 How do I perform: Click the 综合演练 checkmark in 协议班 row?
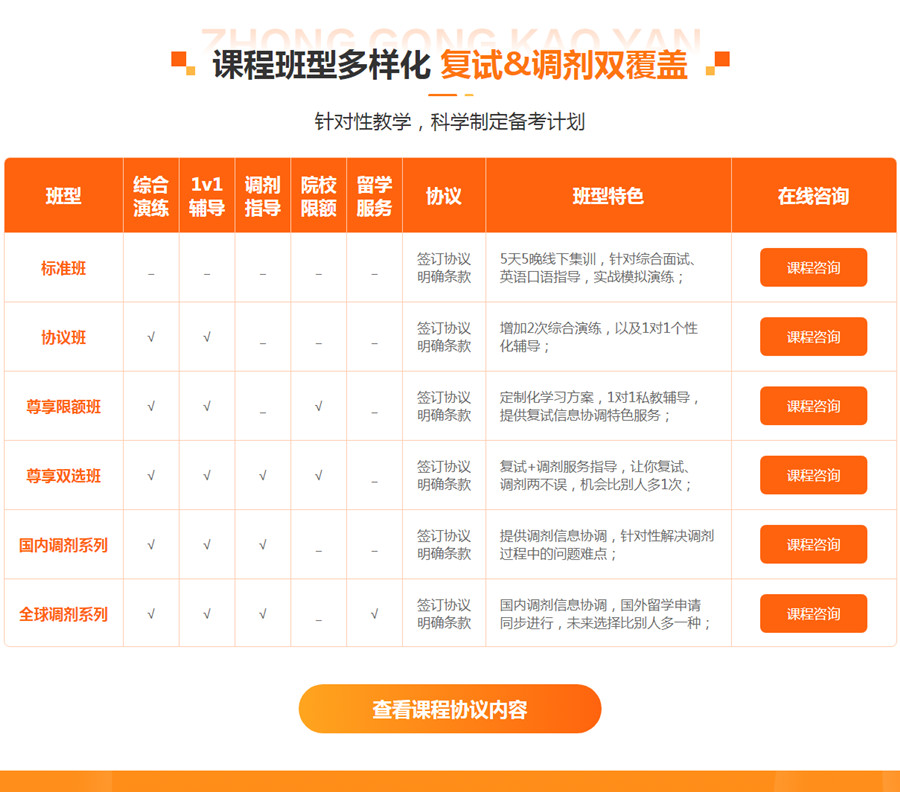coord(151,338)
